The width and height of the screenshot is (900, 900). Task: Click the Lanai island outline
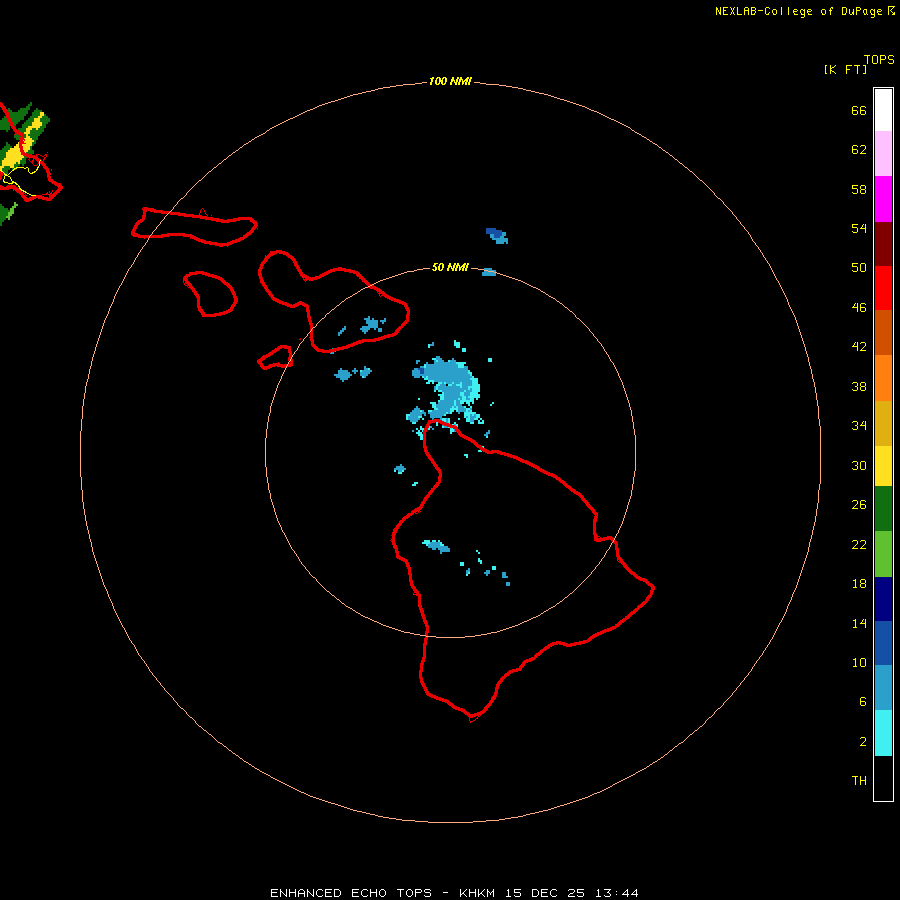(210, 293)
